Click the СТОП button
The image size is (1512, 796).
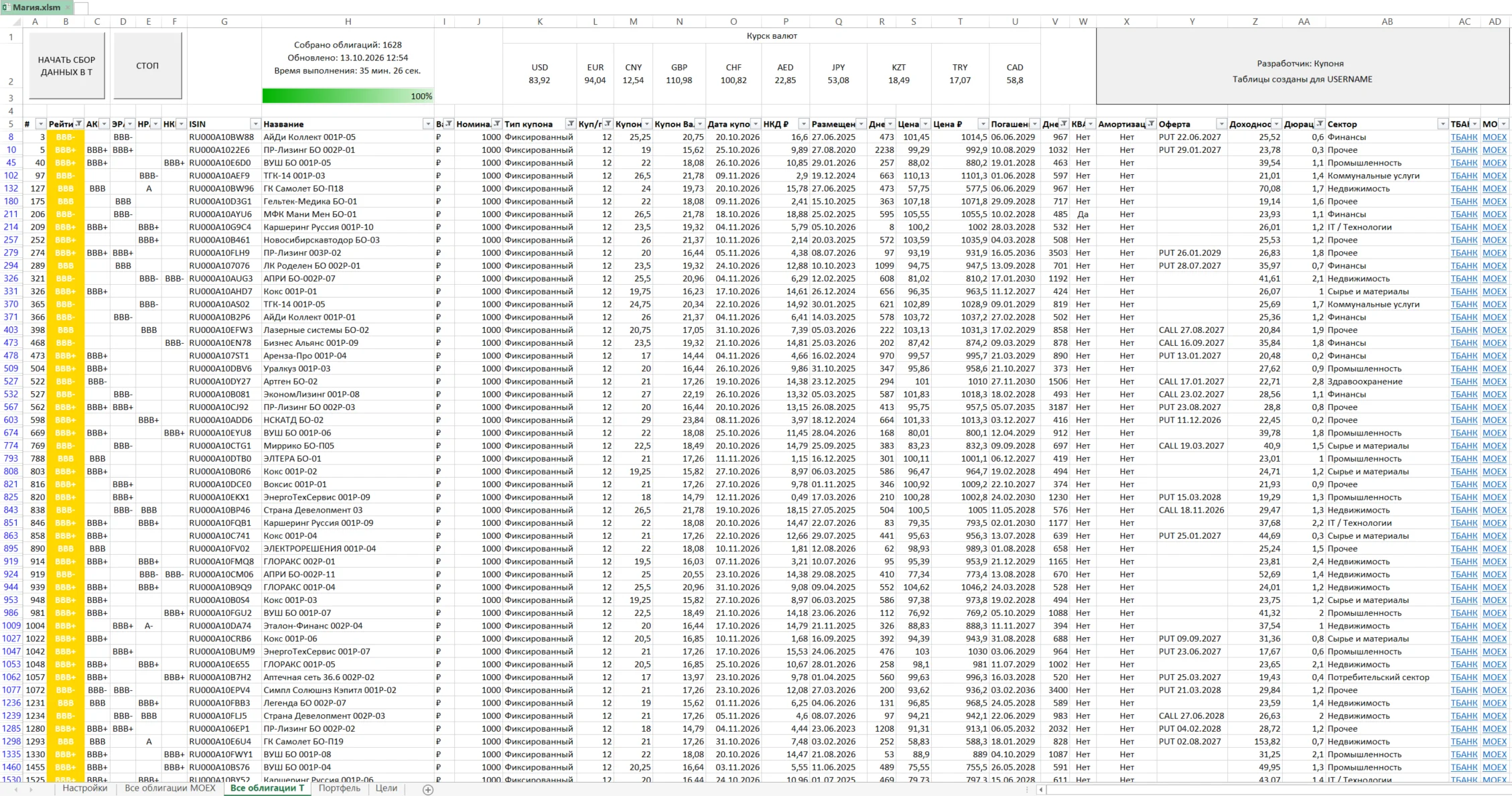147,66
